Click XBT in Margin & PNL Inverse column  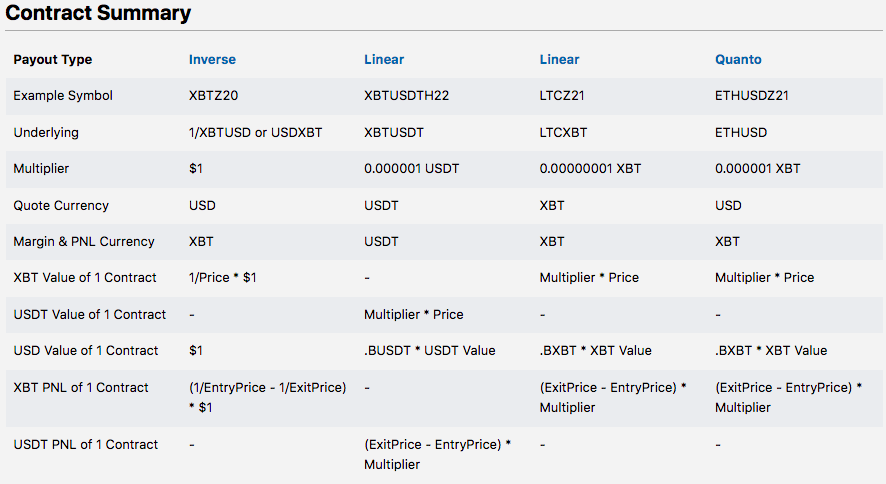(201, 242)
